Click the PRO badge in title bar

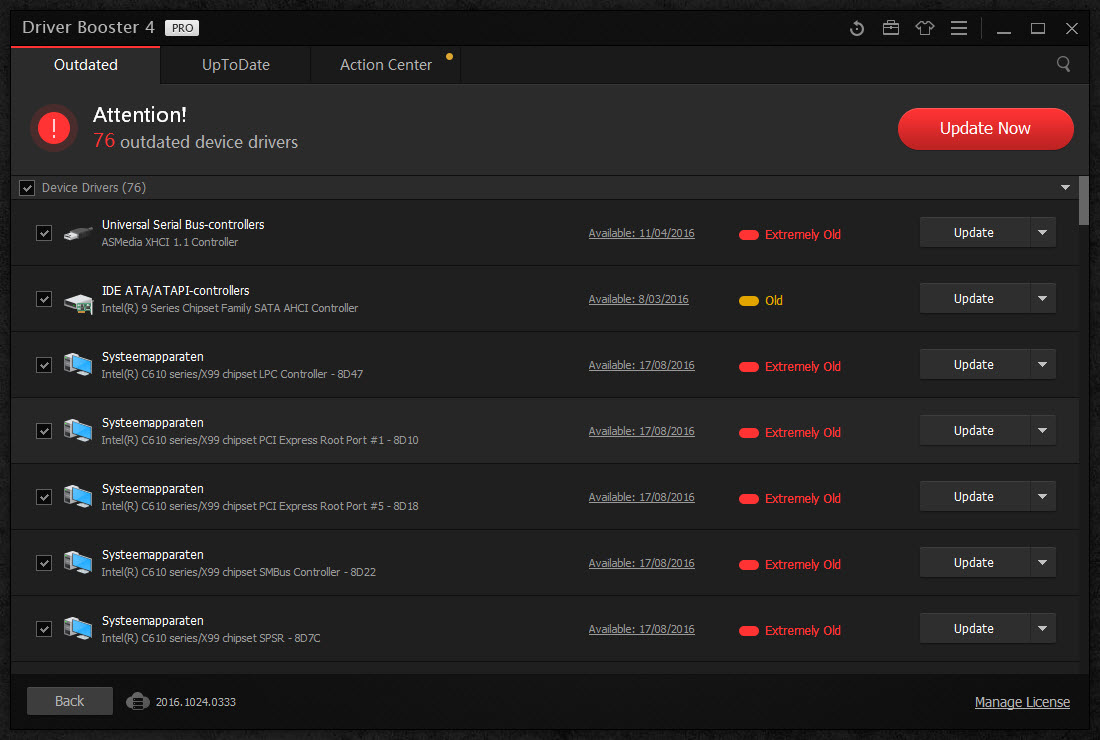[x=182, y=28]
